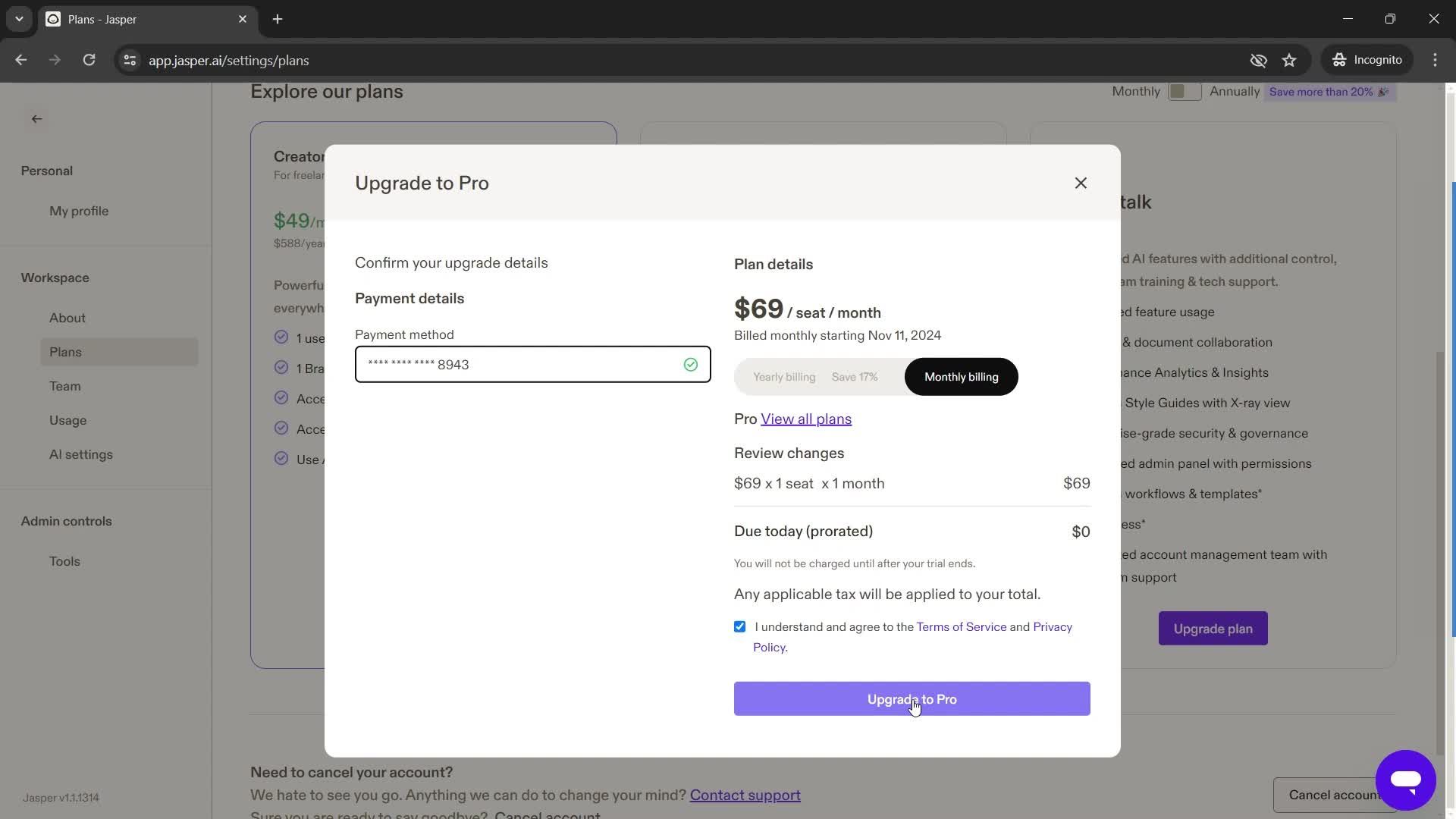Click the eye-slash privacy icon in address bar

(1257, 60)
